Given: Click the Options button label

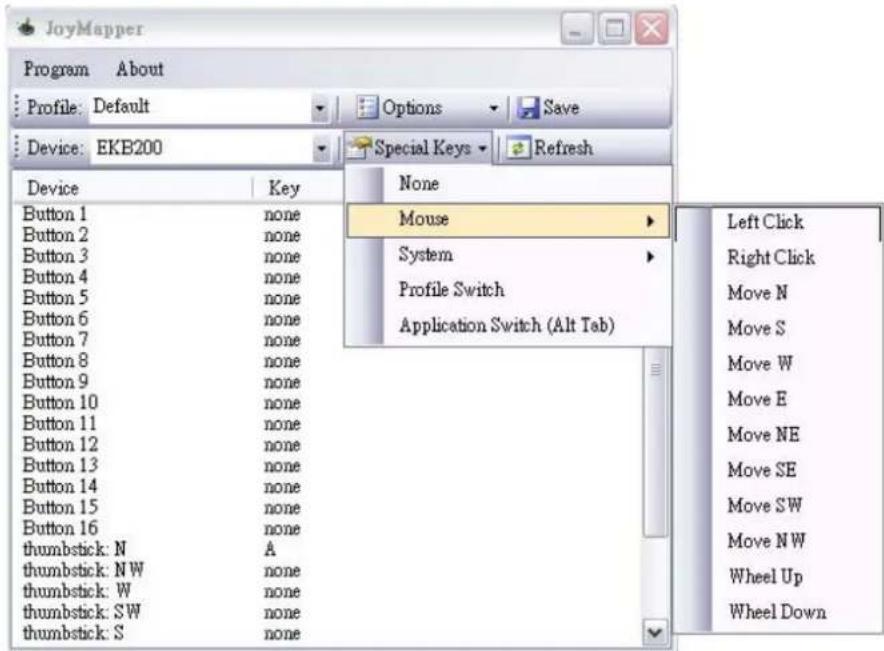Looking at the screenshot, I should coord(412,107).
